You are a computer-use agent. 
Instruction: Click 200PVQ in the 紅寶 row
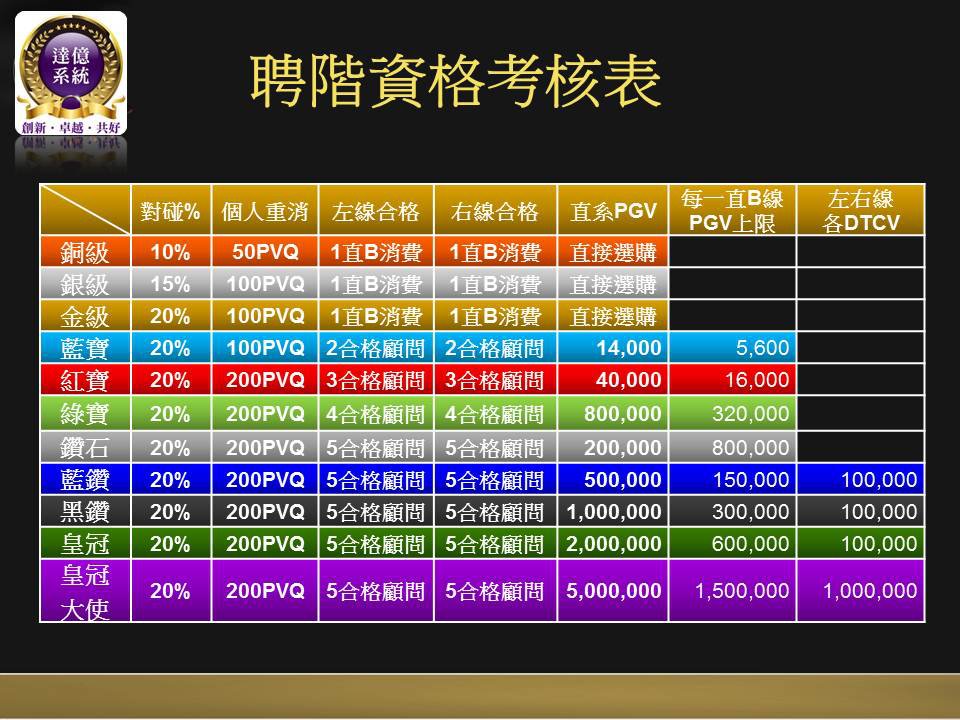(265, 380)
